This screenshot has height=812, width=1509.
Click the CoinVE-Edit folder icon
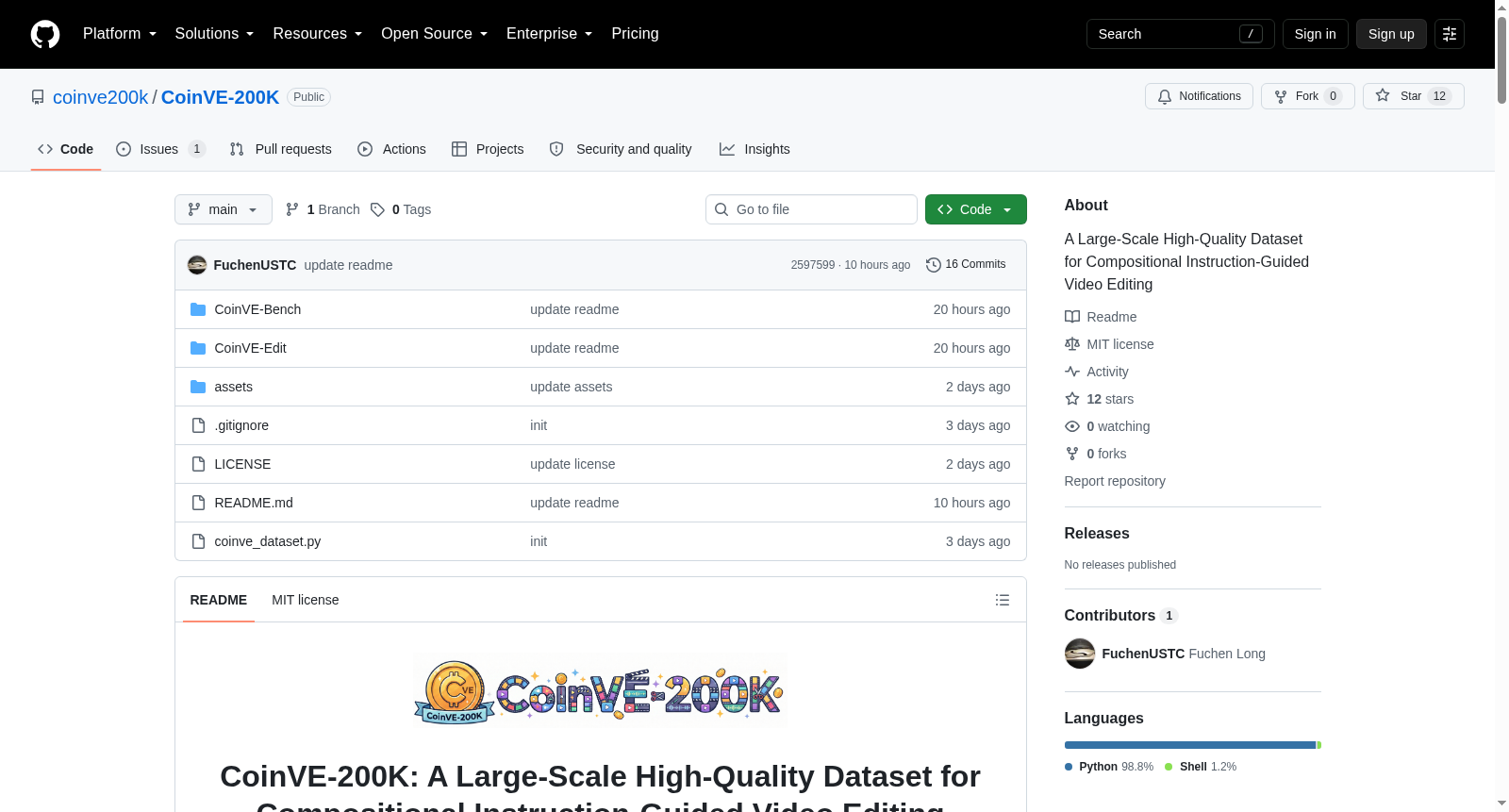pyautogui.click(x=198, y=348)
